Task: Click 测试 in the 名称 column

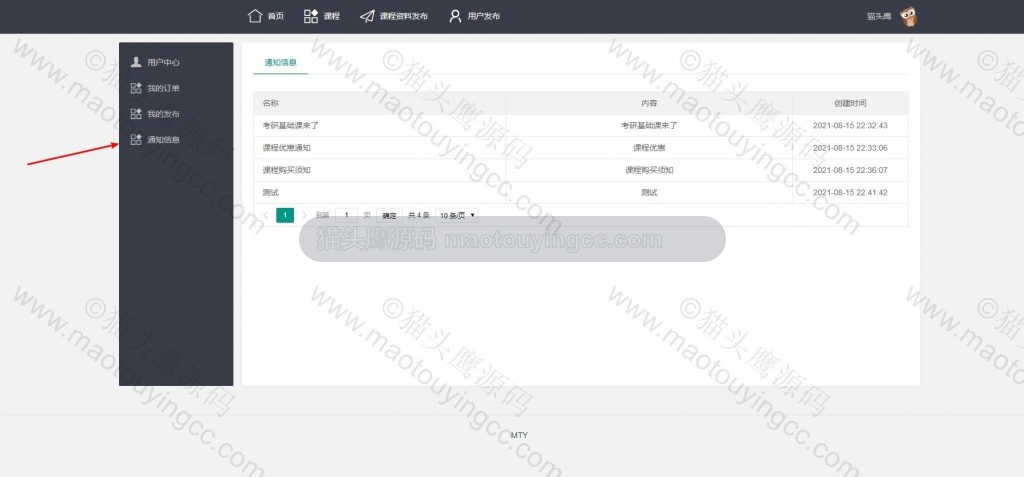Action: coord(270,192)
